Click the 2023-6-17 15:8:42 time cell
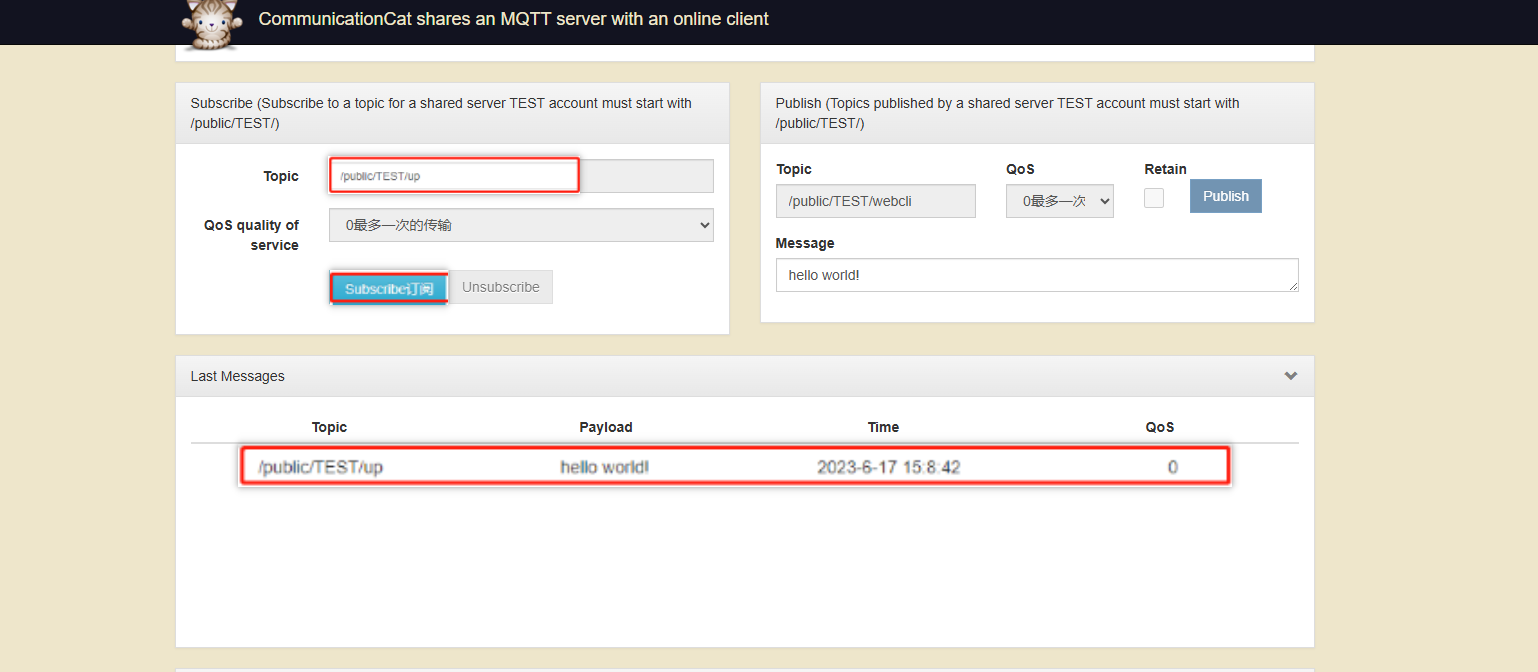The width and height of the screenshot is (1538, 672). 889,467
